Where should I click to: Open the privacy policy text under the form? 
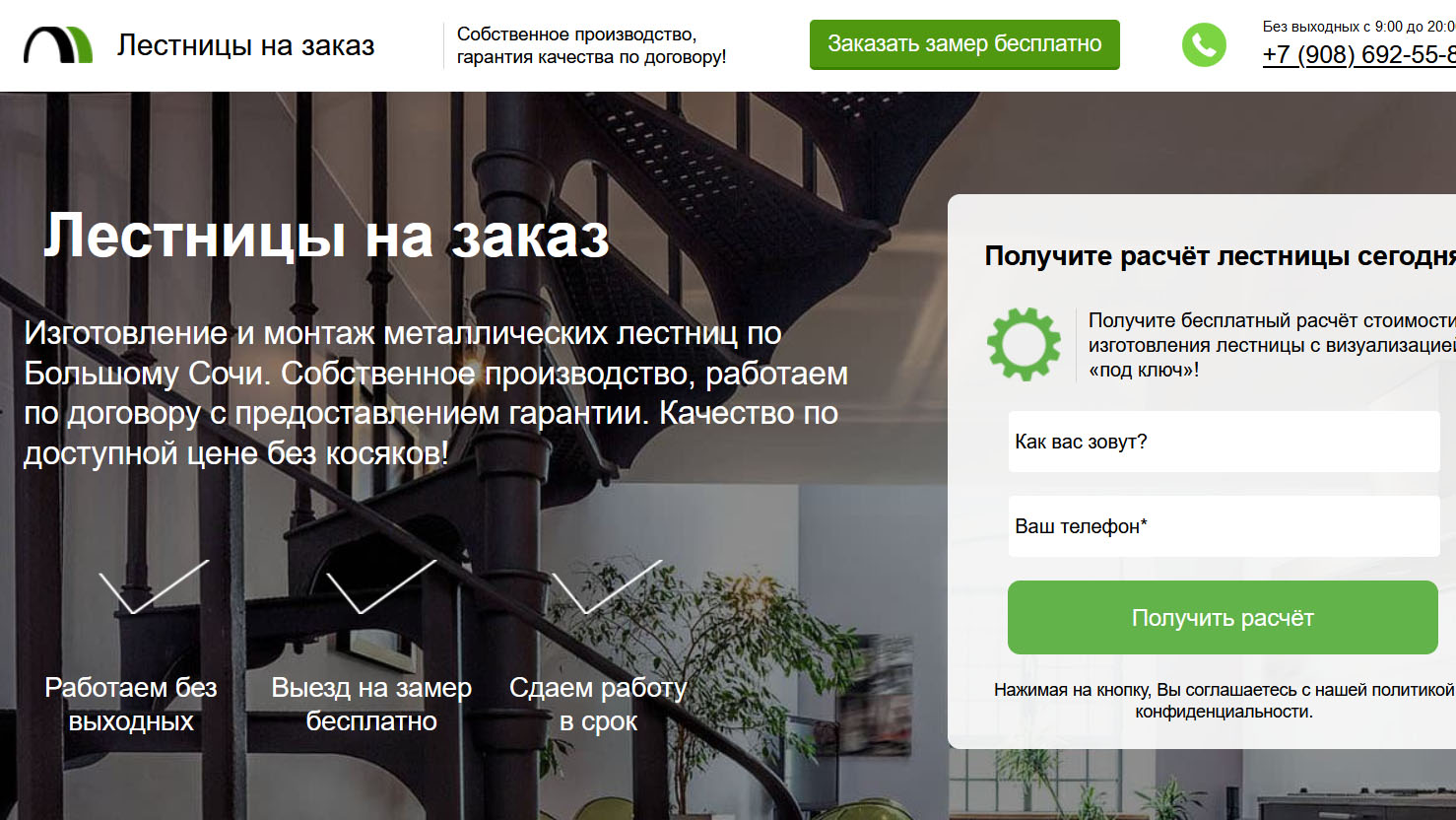pos(1224,701)
